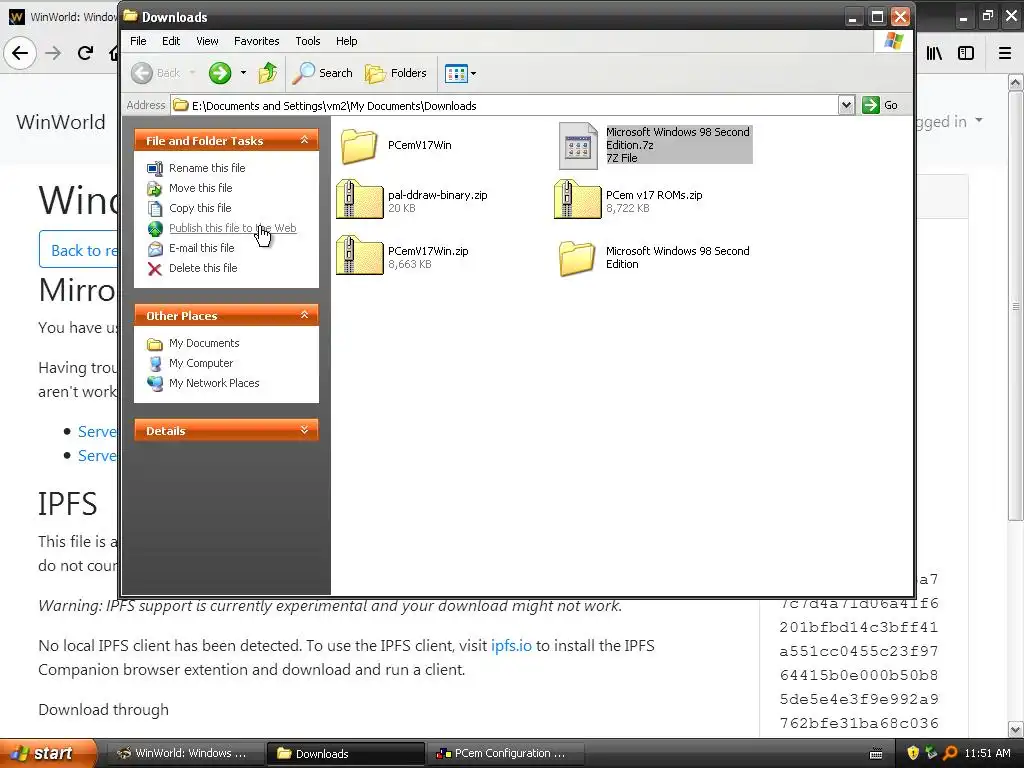Click the security shield tray icon
1024x768 pixels.
pos(912,753)
